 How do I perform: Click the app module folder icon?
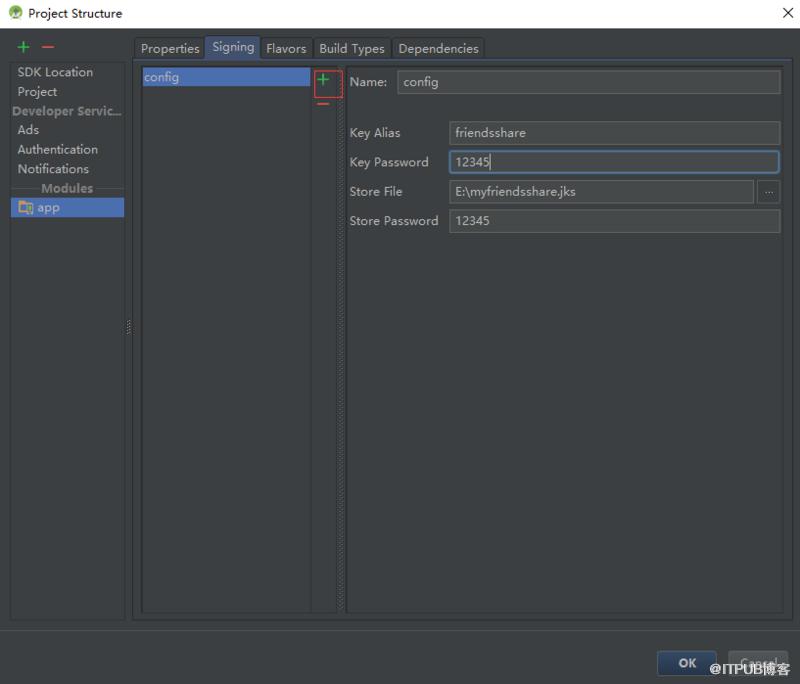coord(25,208)
